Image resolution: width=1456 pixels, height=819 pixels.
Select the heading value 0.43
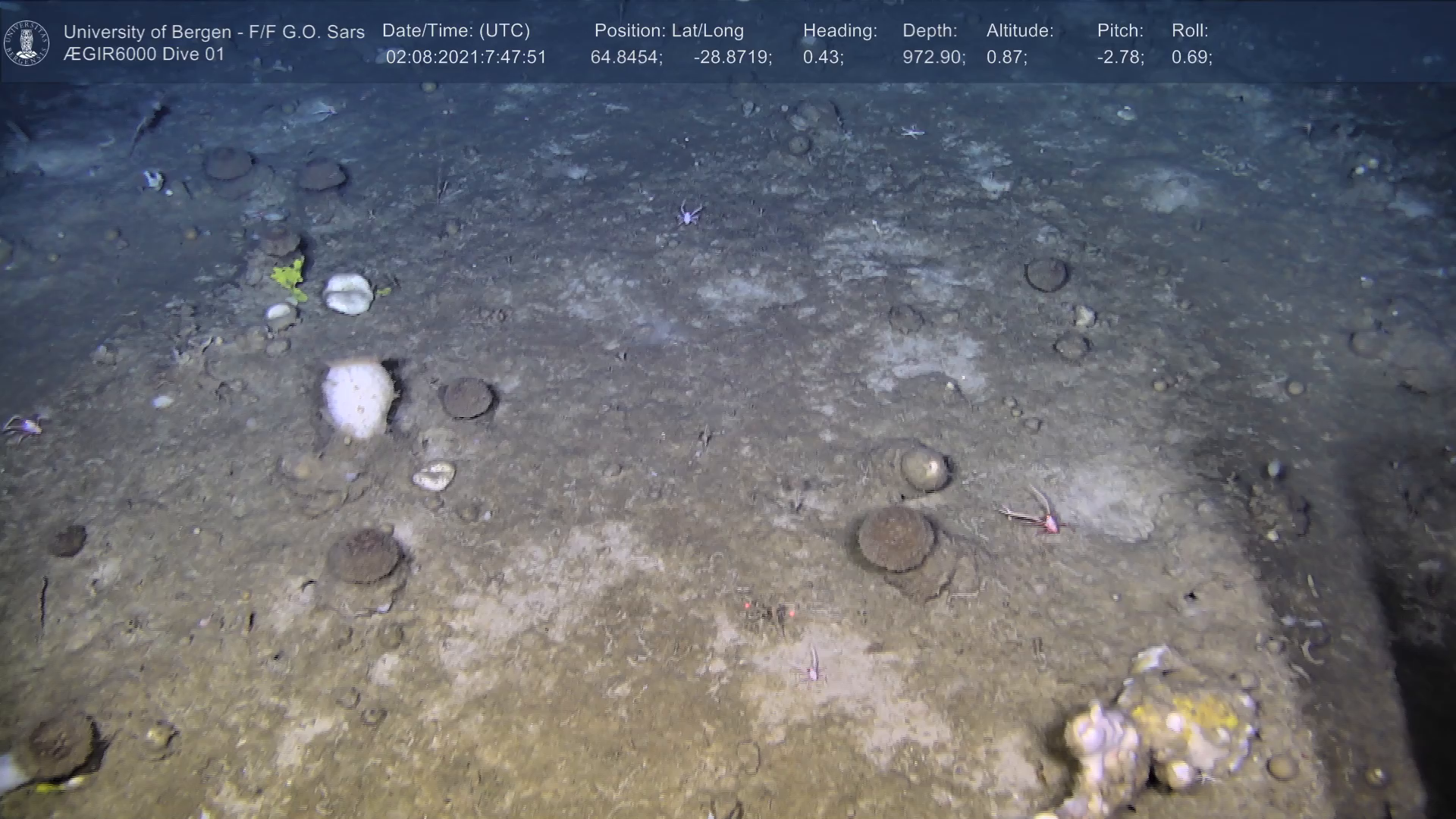[x=823, y=58]
